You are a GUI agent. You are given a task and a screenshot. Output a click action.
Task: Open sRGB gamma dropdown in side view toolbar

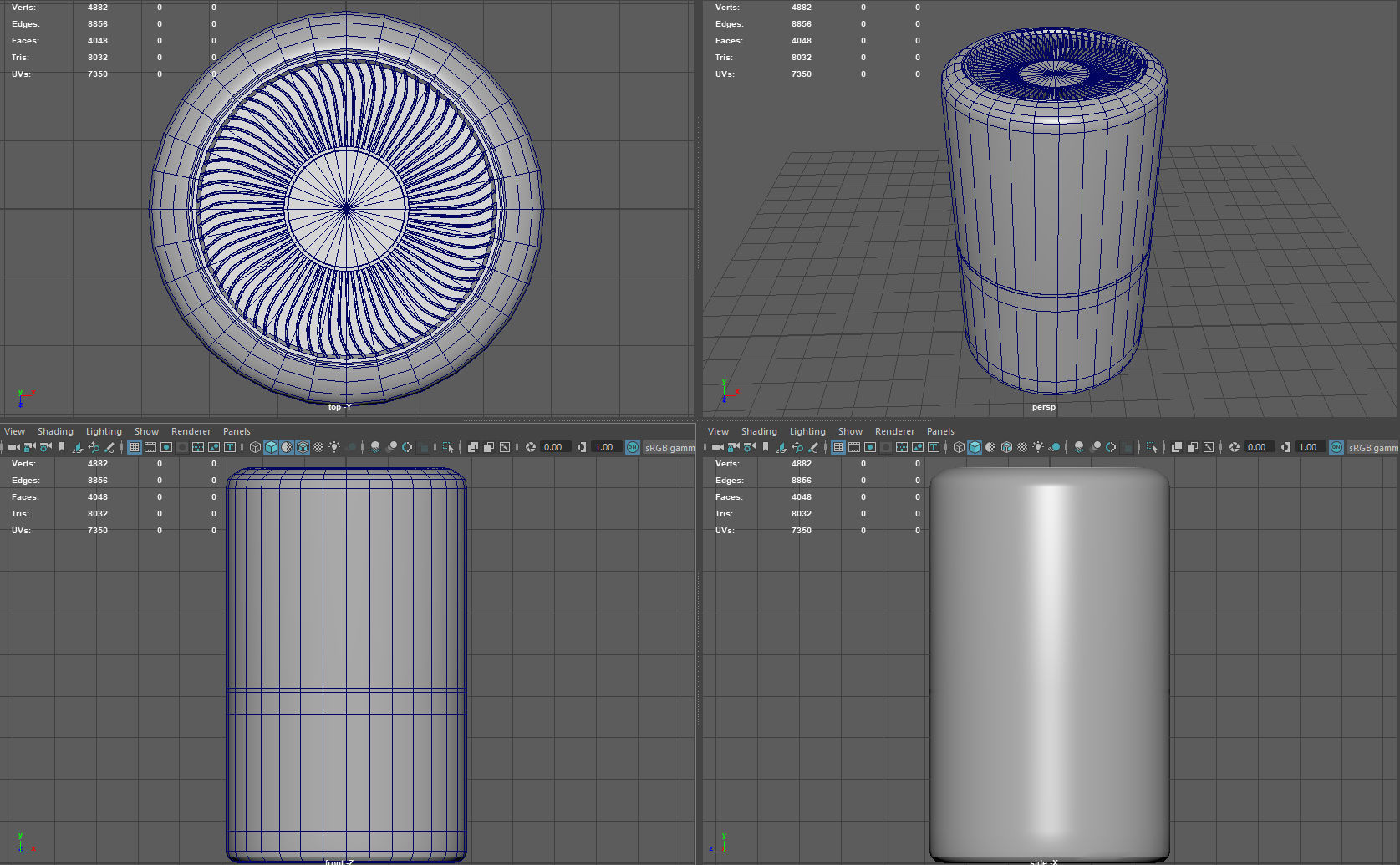1373,447
